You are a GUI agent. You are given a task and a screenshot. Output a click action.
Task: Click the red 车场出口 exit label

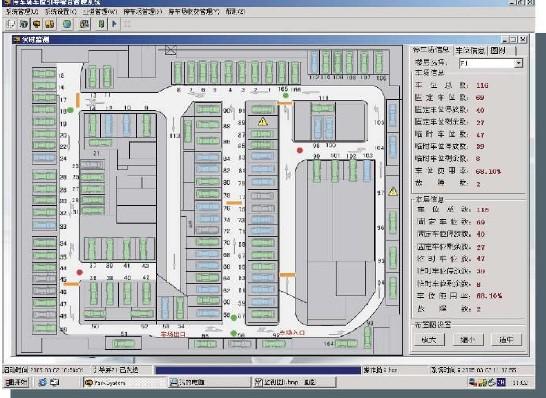coord(173,335)
